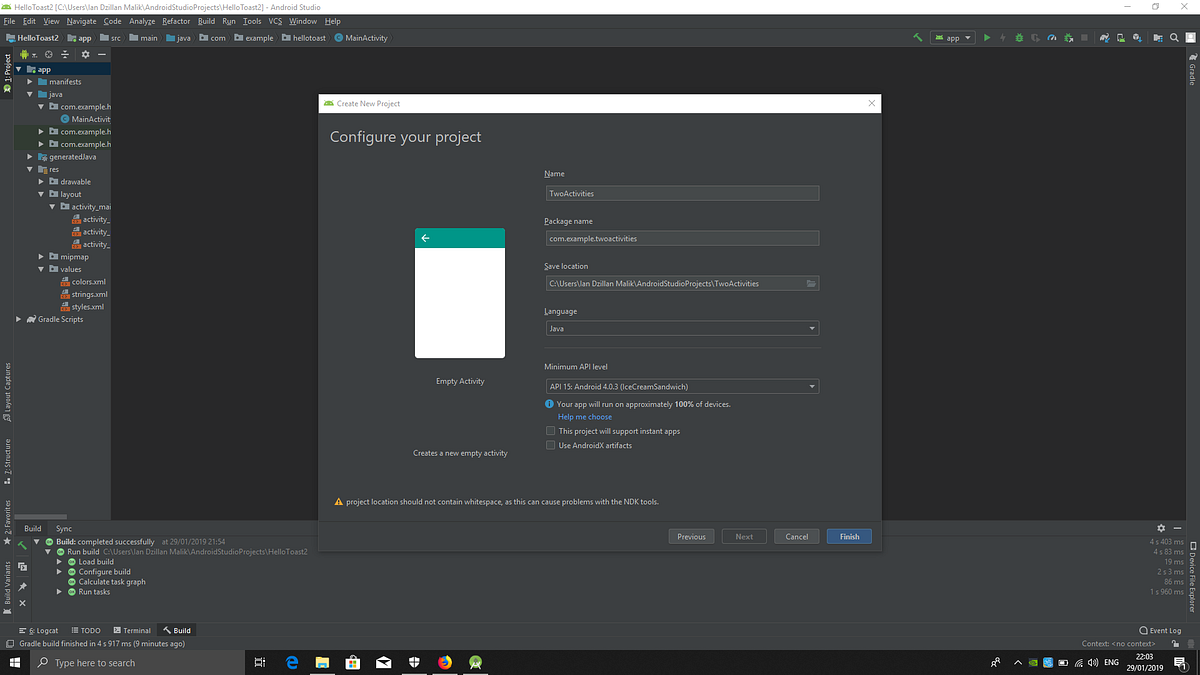Collapse the 'Run build' tree node
1200x675 pixels.
point(47,551)
